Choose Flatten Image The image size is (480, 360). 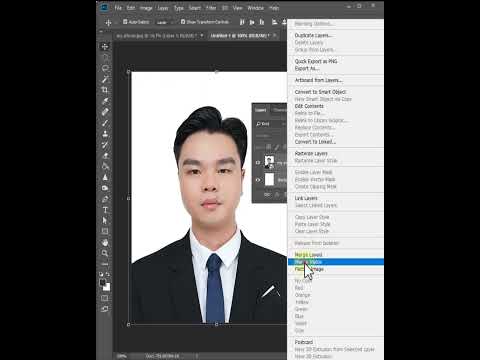point(309,269)
